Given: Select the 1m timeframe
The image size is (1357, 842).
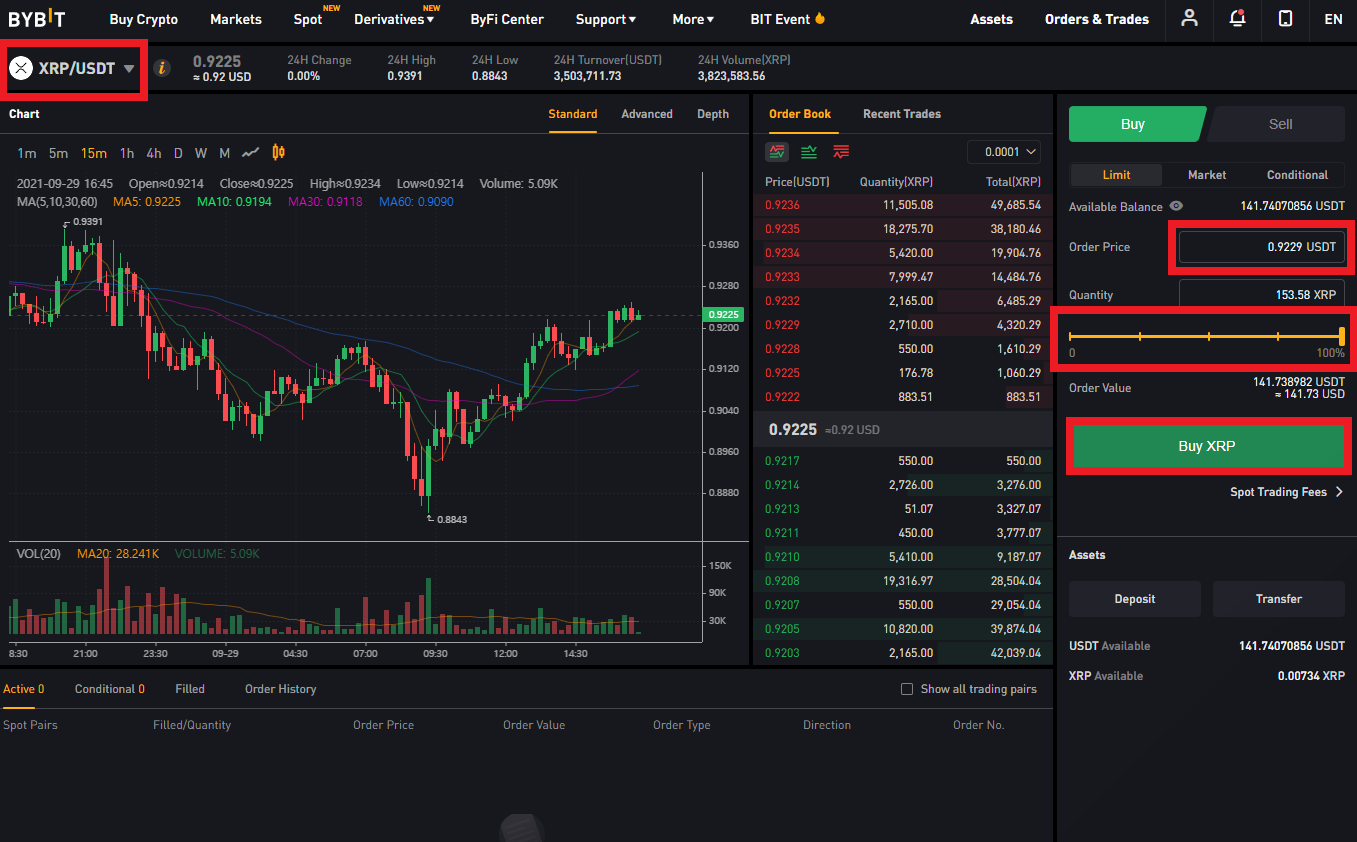Looking at the screenshot, I should tap(27, 153).
